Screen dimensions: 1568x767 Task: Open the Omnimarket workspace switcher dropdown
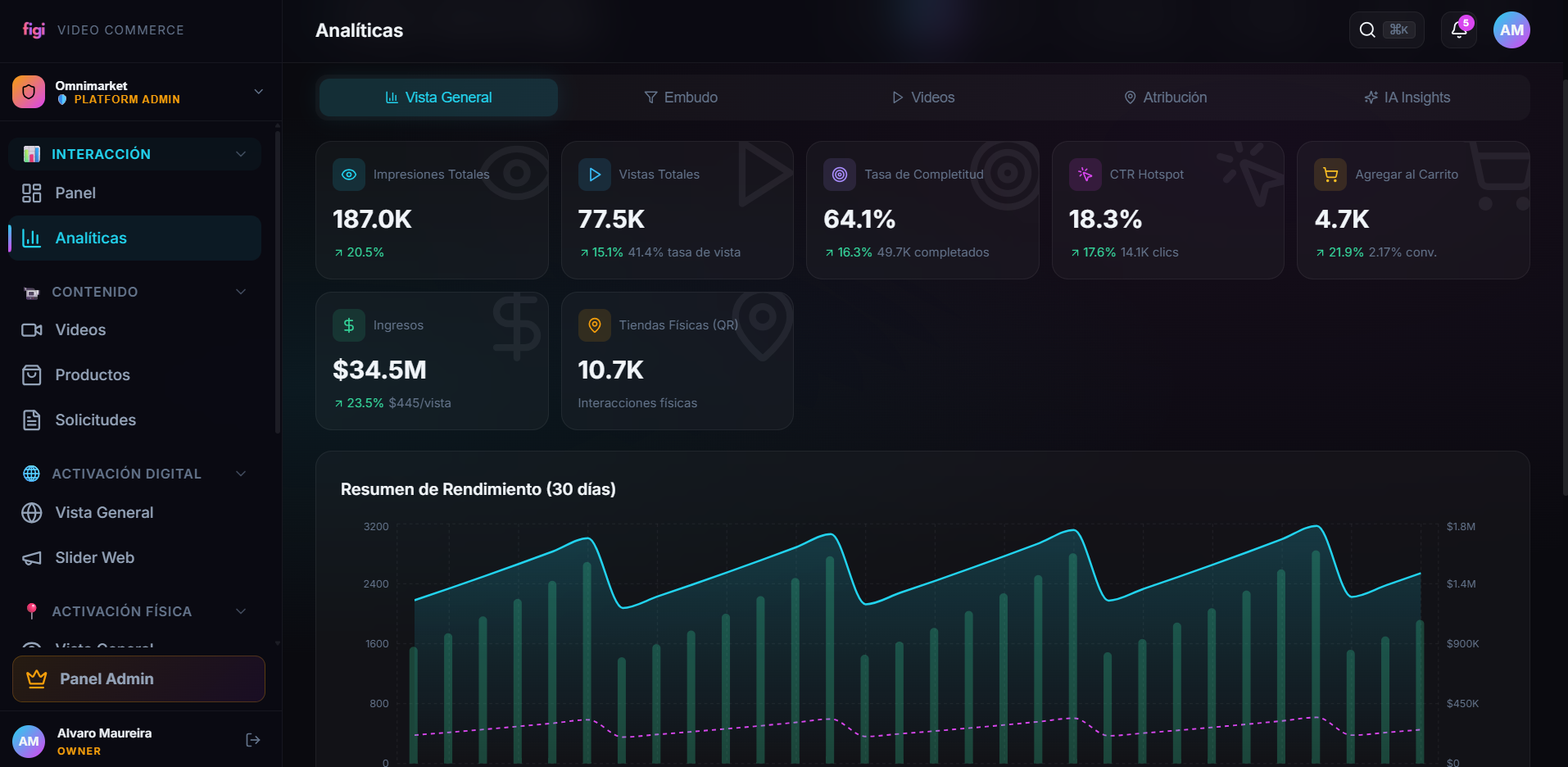tap(258, 92)
